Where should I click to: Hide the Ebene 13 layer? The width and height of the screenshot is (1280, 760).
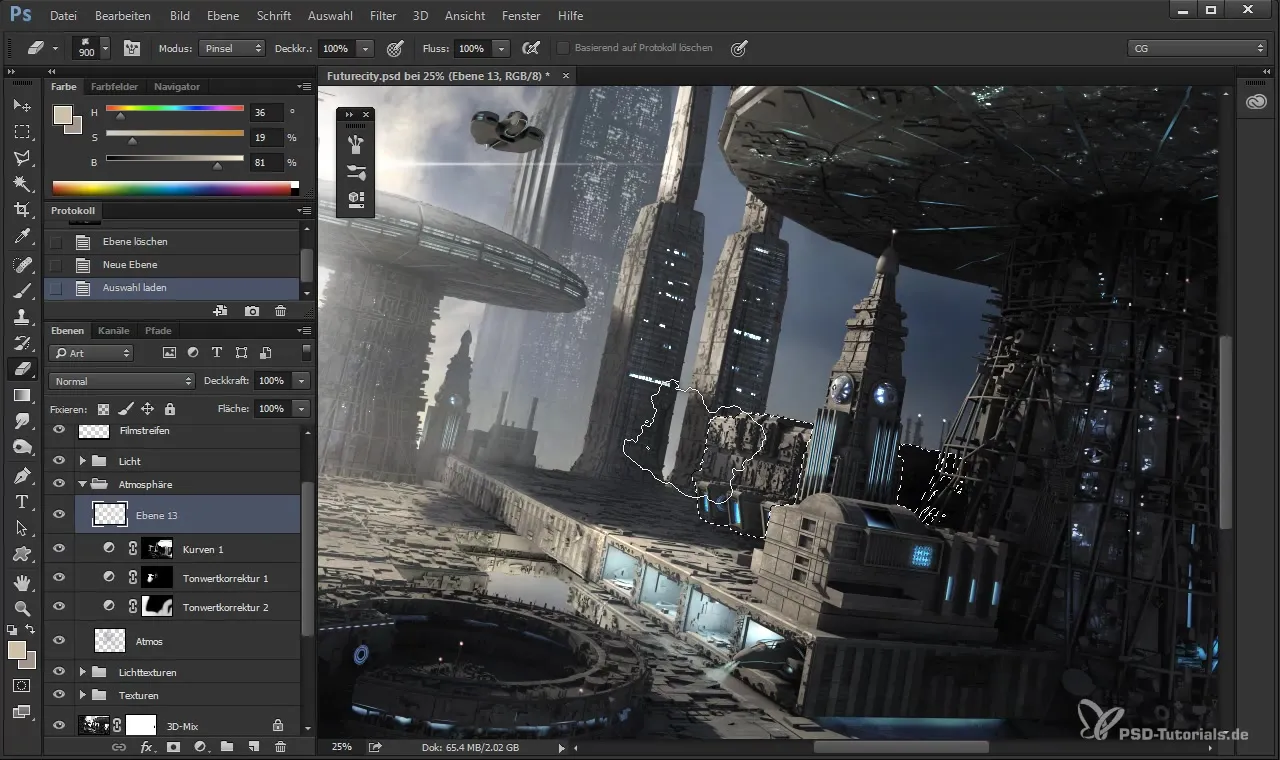pos(59,514)
